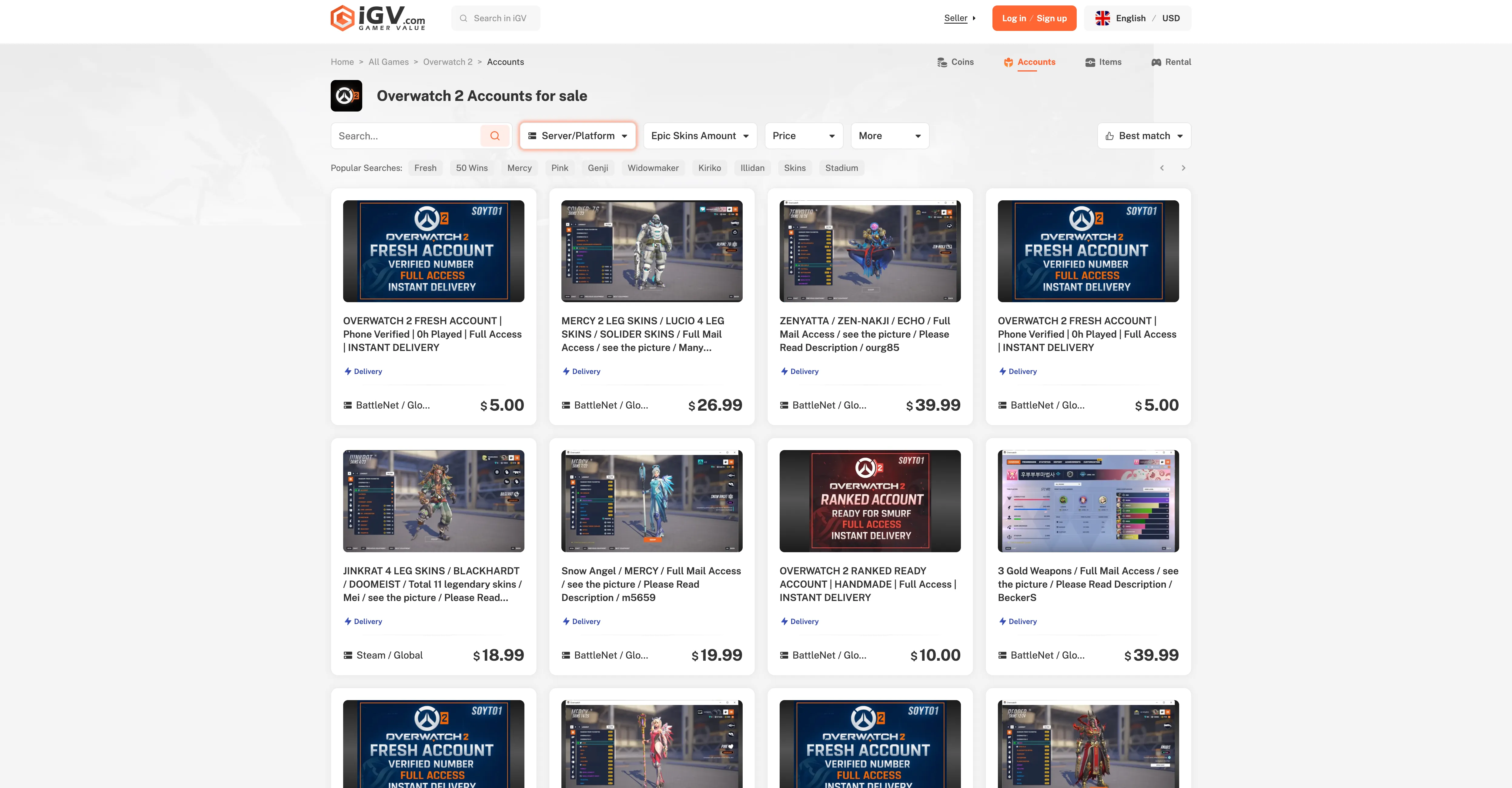Select the Coins category icon
This screenshot has width=1512, height=788.
pos(943,62)
